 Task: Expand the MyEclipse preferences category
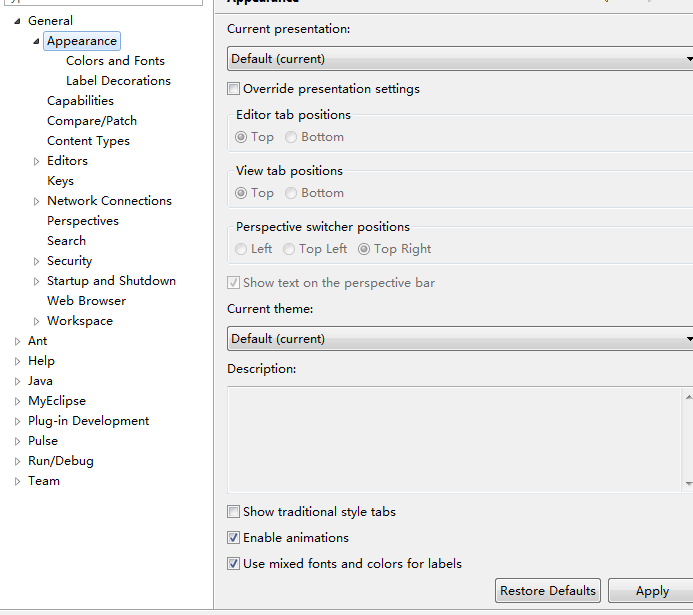[x=18, y=401]
